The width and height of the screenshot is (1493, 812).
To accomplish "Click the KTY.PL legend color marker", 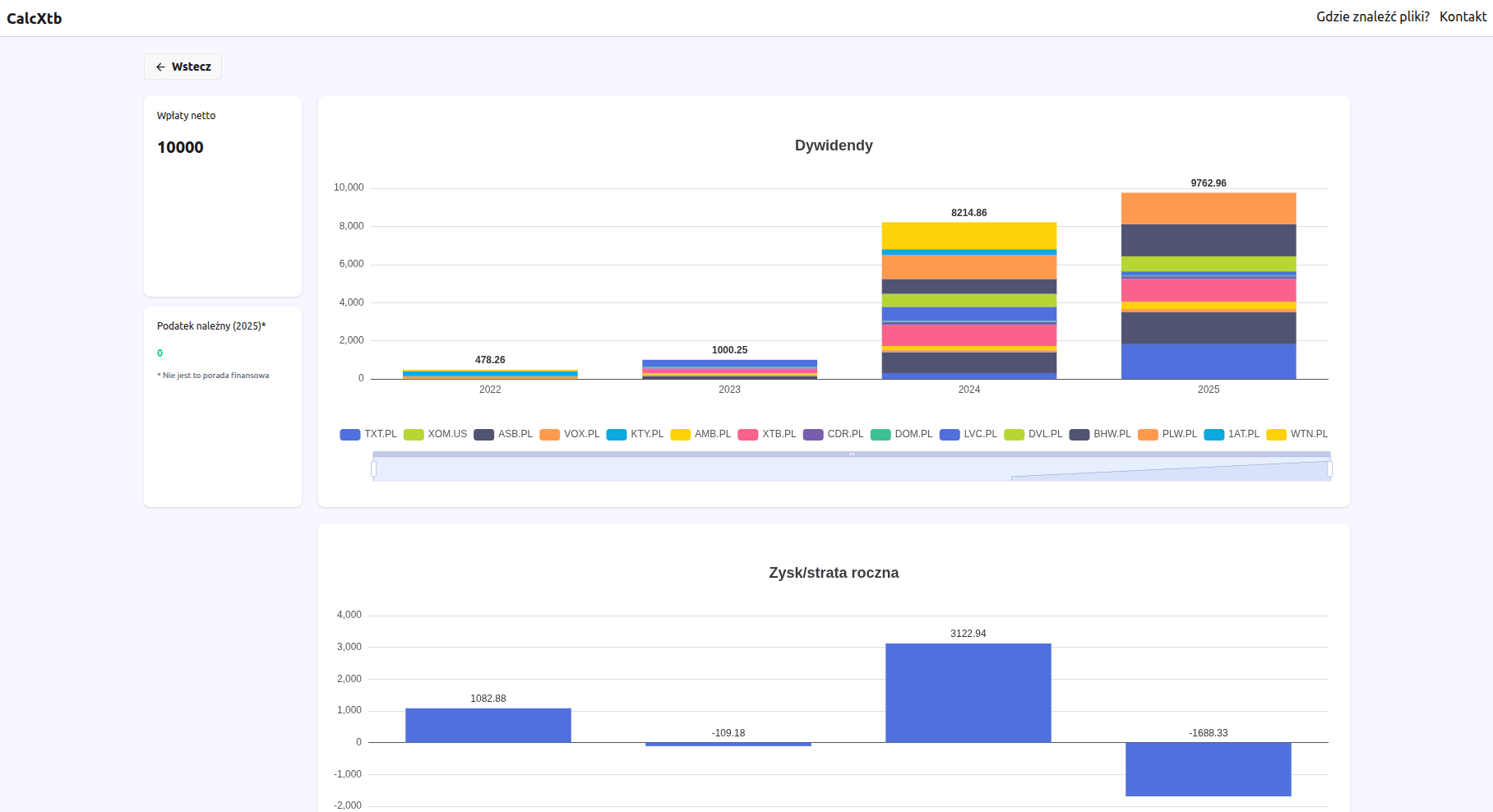I will (x=617, y=435).
